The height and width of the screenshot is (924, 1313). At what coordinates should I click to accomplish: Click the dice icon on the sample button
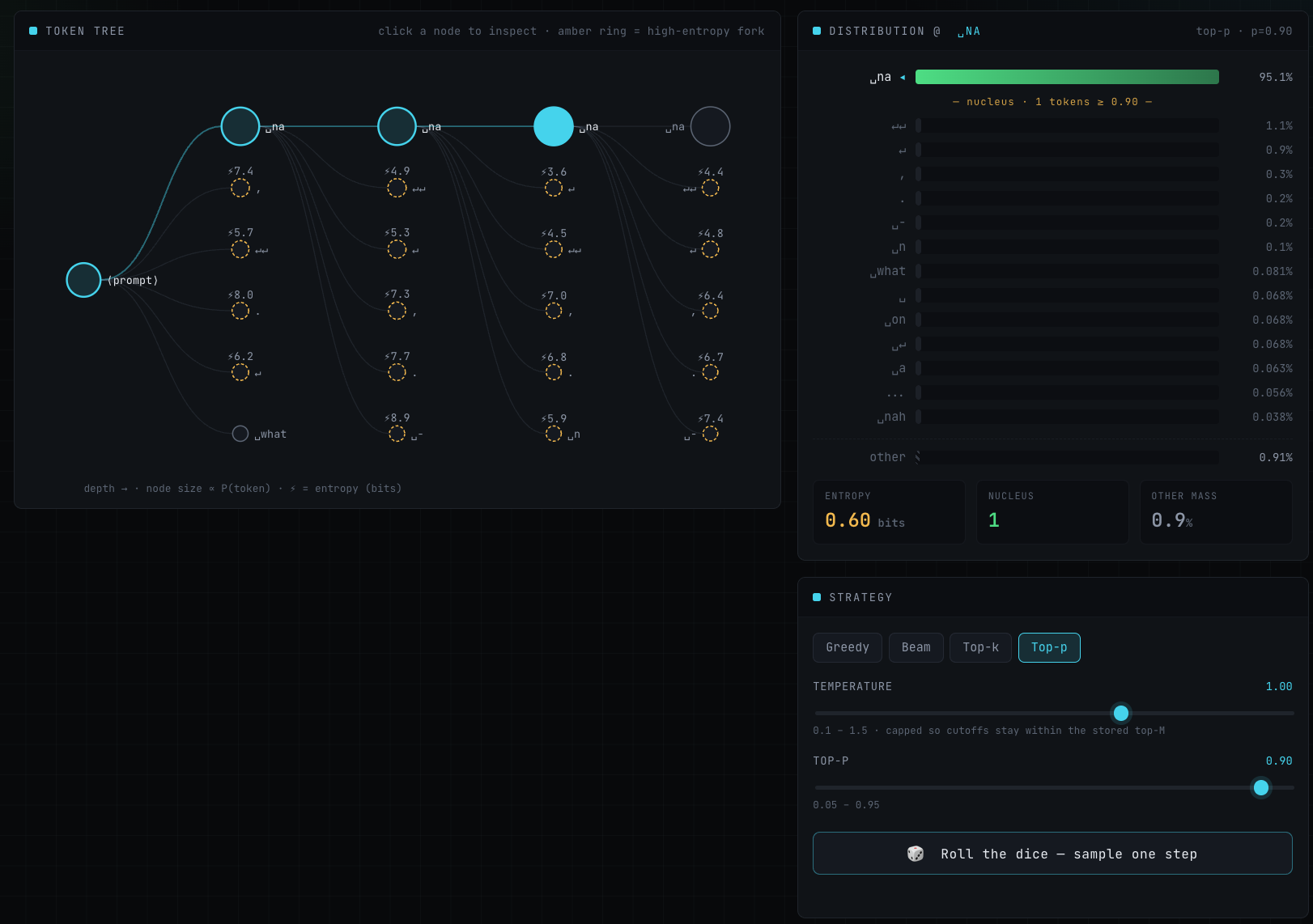pyautogui.click(x=916, y=854)
